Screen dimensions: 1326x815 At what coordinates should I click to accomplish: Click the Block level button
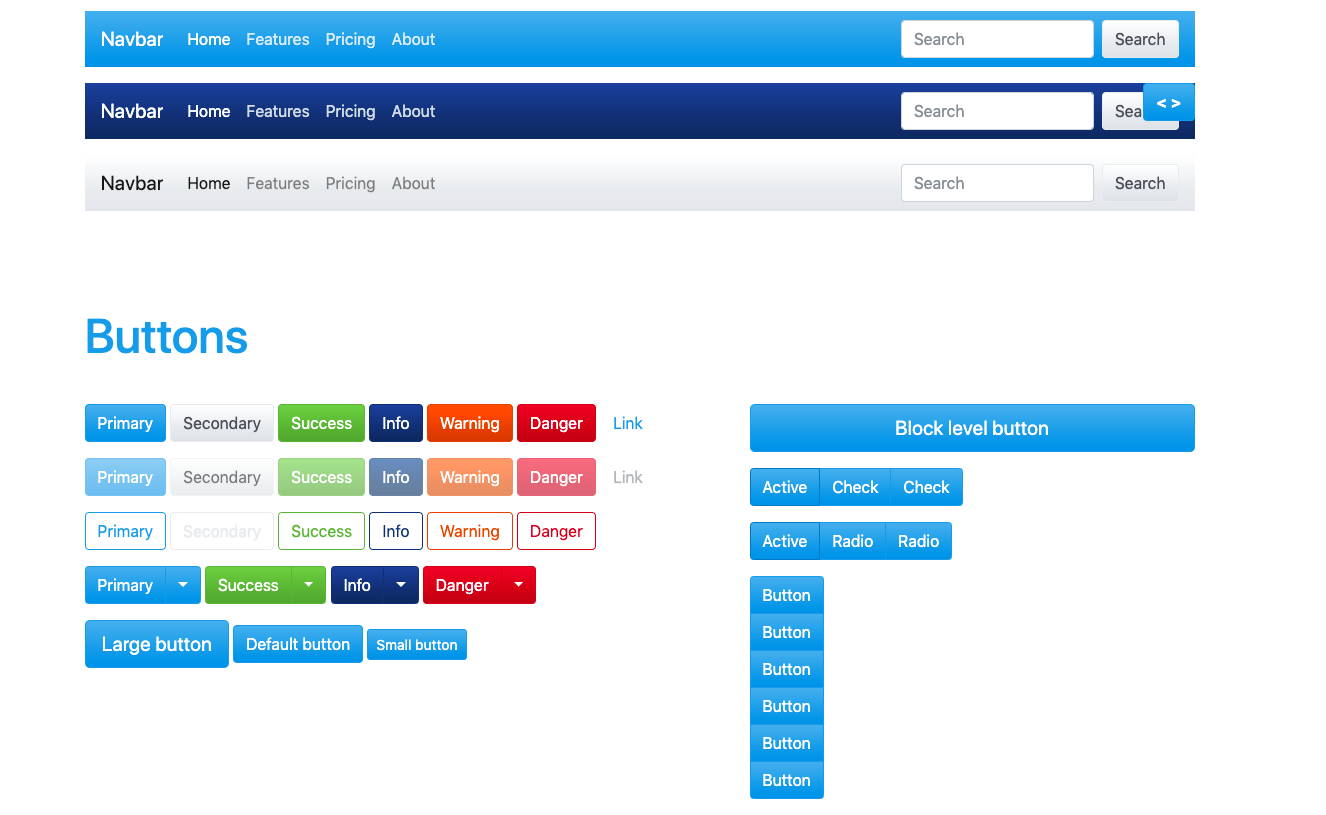tap(972, 428)
